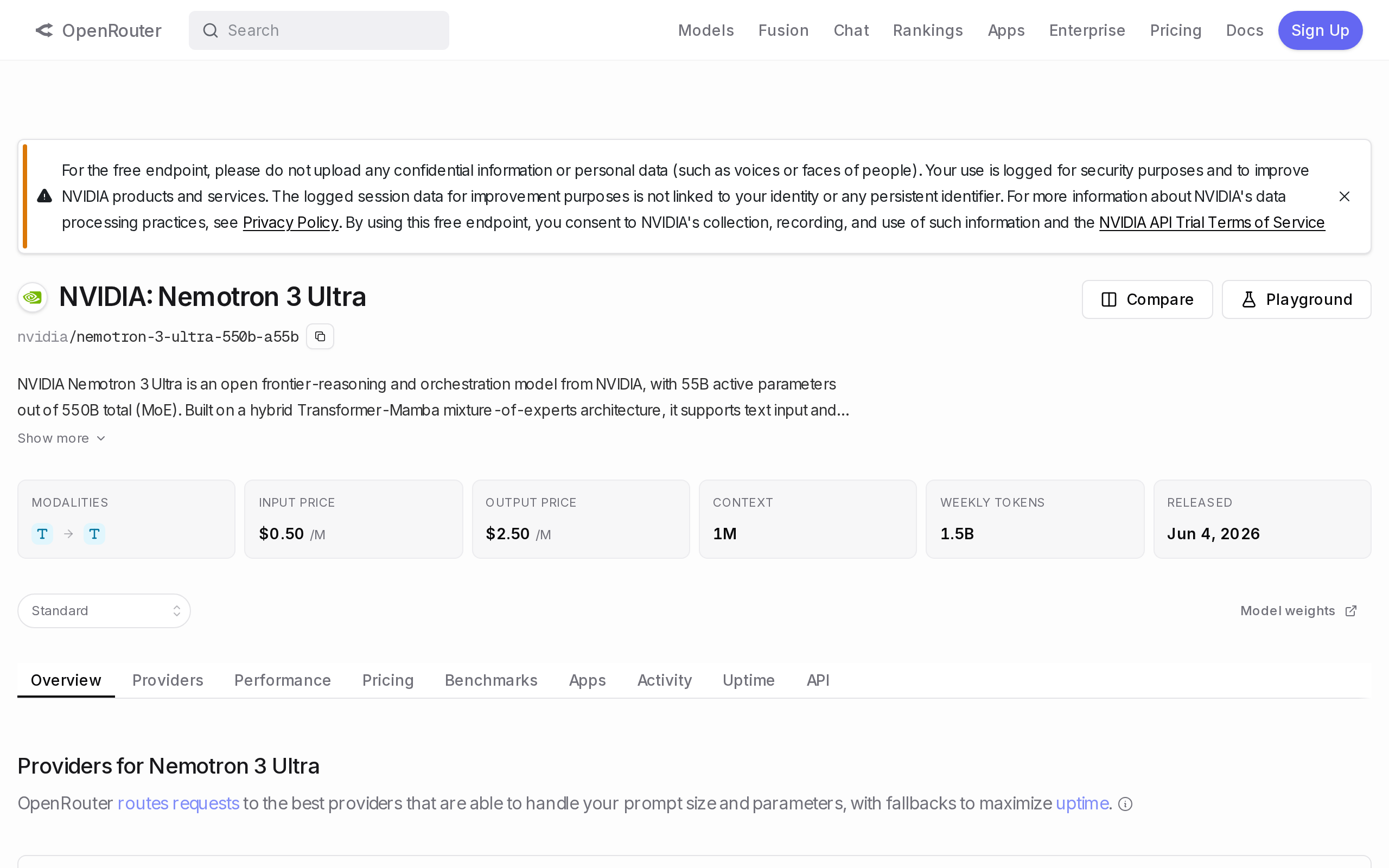1389x868 pixels.
Task: Click the $2.50 output price value
Action: point(508,534)
